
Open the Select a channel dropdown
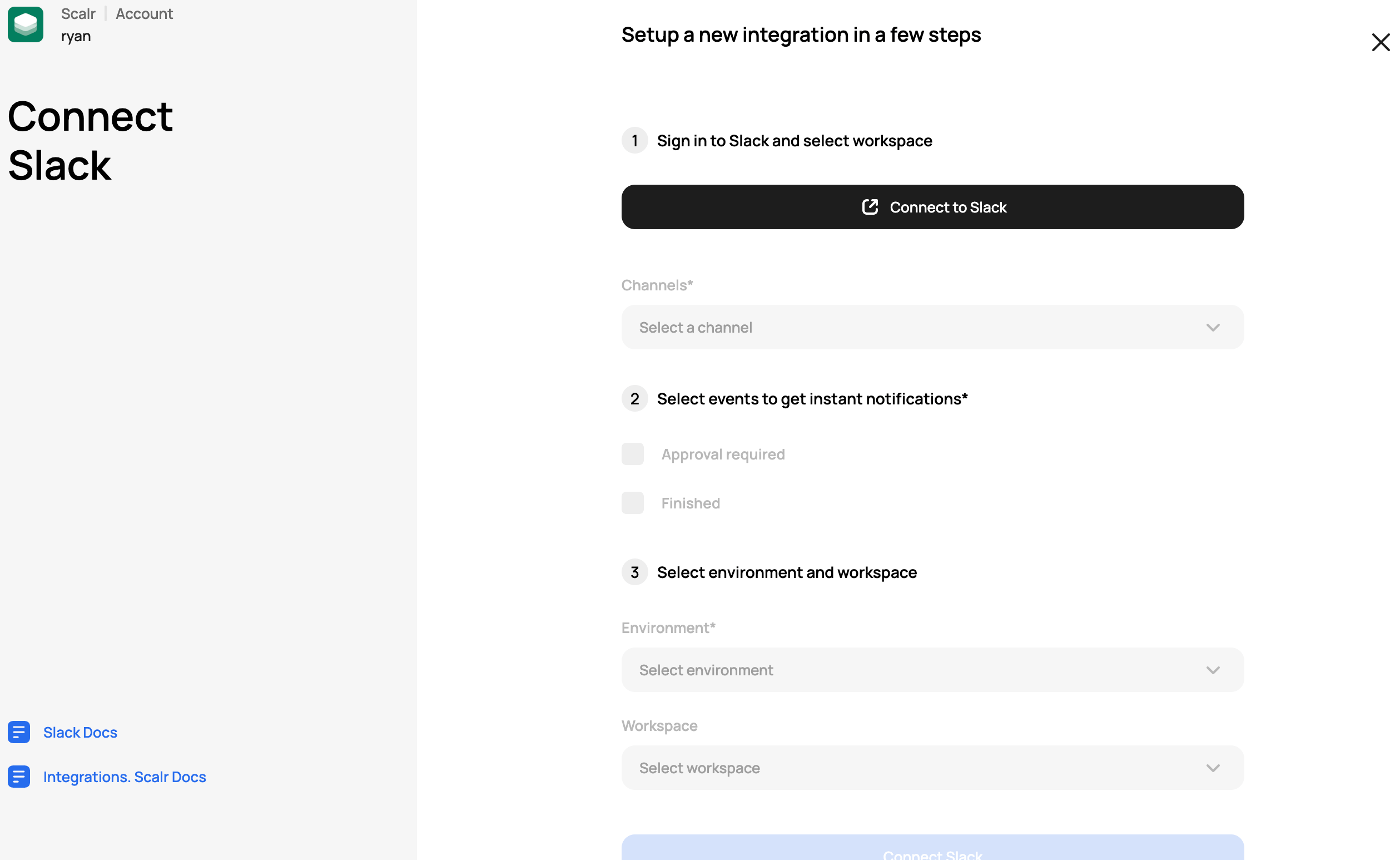click(x=932, y=327)
